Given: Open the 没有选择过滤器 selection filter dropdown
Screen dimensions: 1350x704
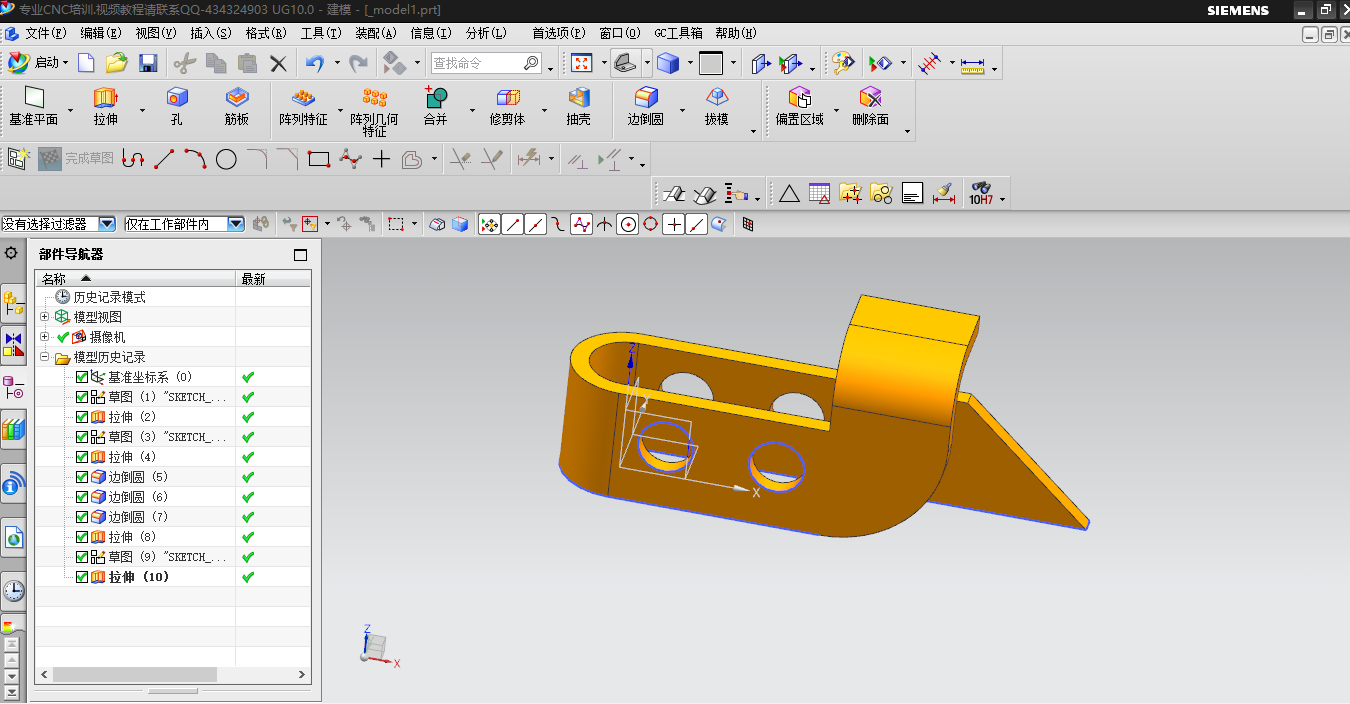Looking at the screenshot, I should 107,224.
